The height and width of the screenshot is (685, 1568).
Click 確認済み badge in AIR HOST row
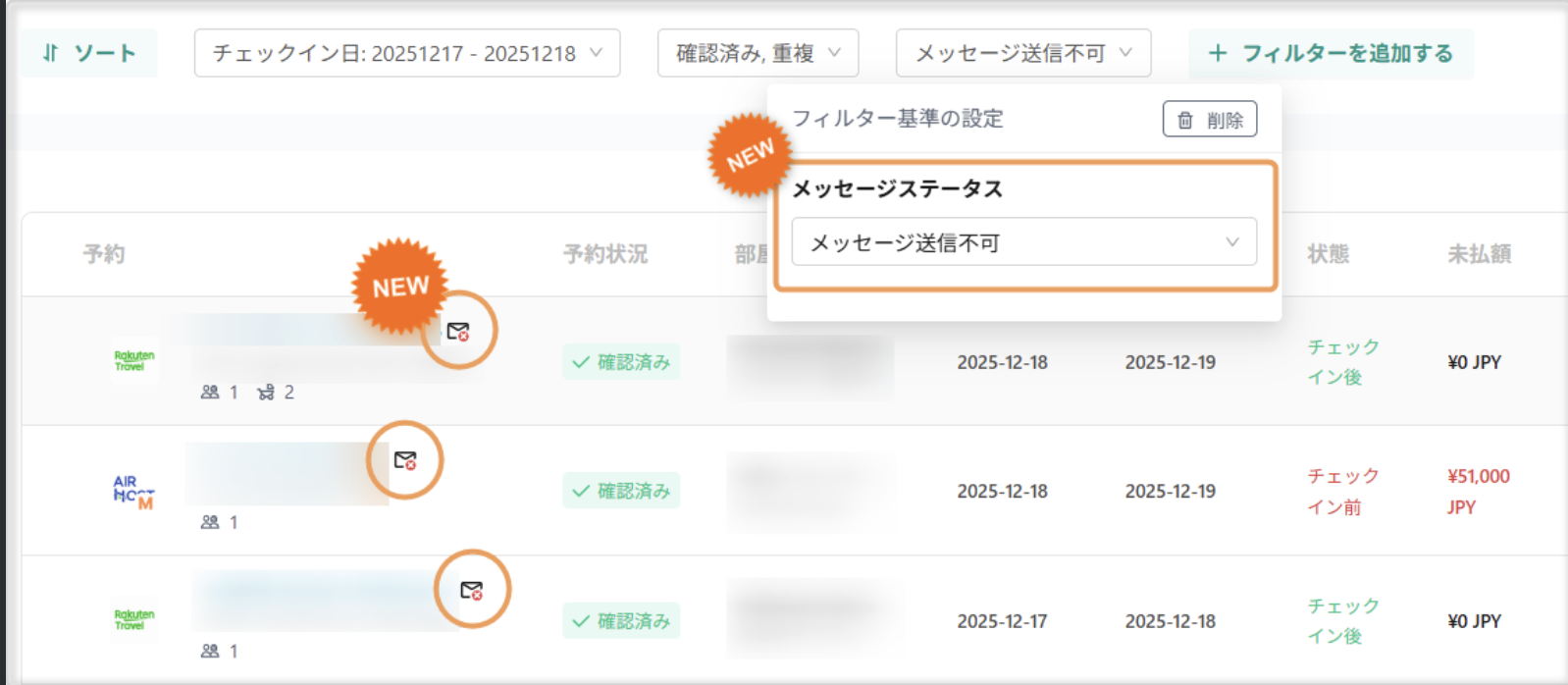[x=621, y=491]
